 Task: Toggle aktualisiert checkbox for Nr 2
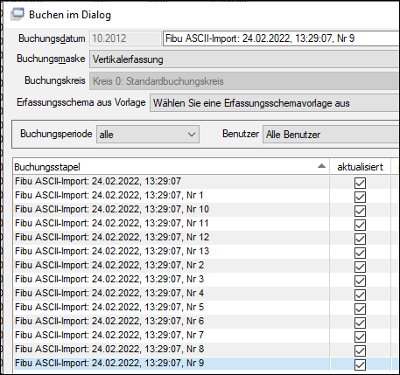[x=360, y=267]
